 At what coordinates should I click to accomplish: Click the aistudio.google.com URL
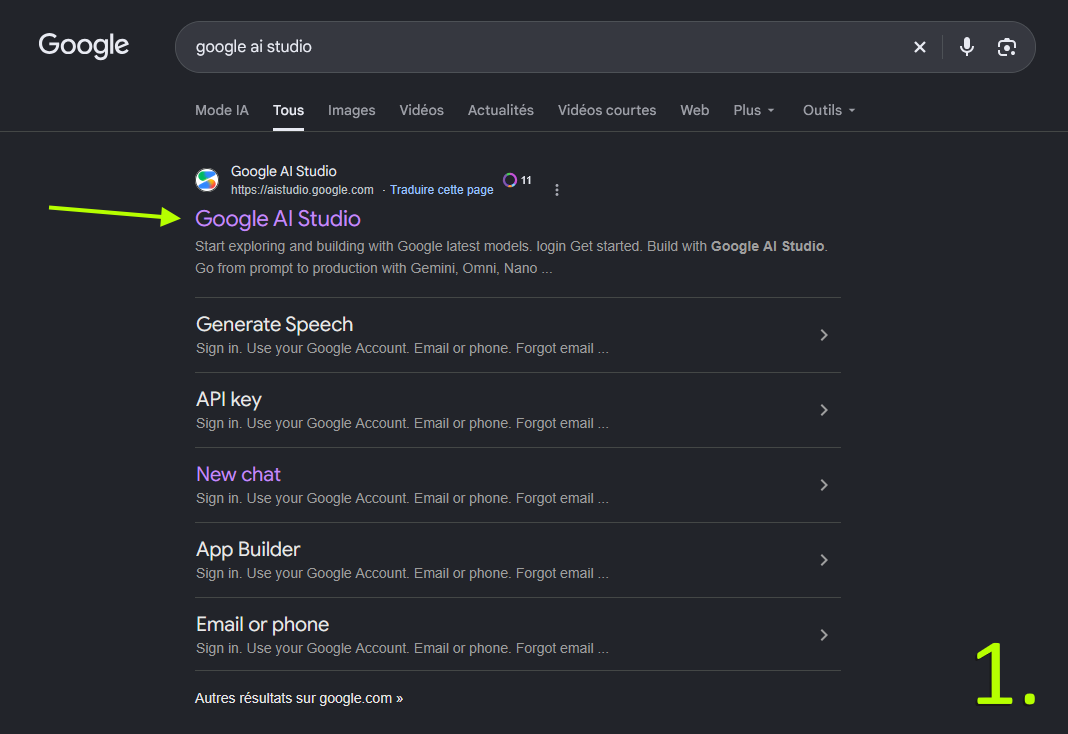(302, 190)
